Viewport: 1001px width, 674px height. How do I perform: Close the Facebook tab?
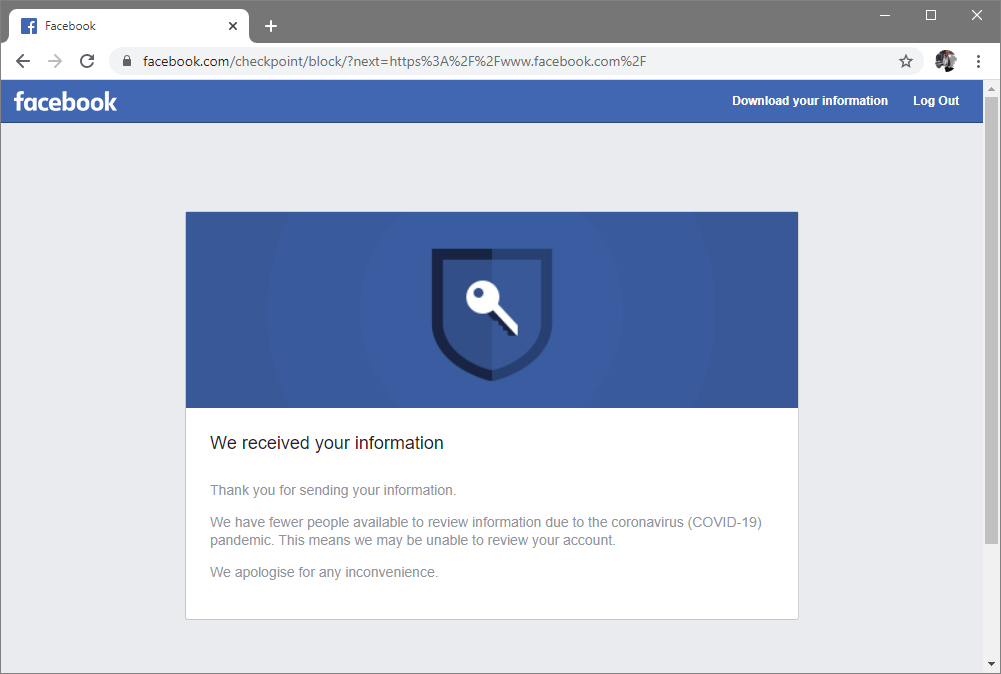(x=233, y=26)
